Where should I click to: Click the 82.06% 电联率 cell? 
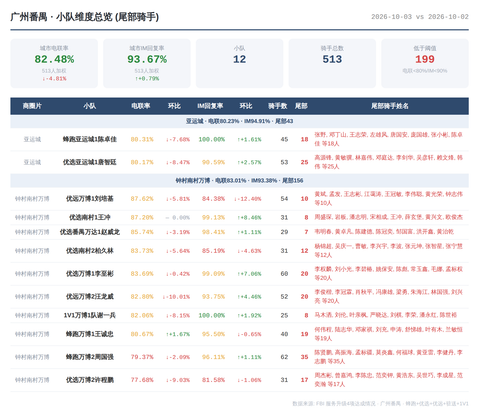(142, 315)
